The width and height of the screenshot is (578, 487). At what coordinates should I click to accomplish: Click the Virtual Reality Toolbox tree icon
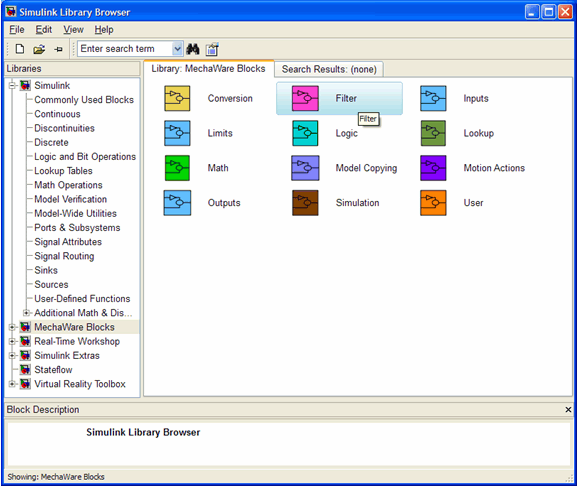pos(25,384)
